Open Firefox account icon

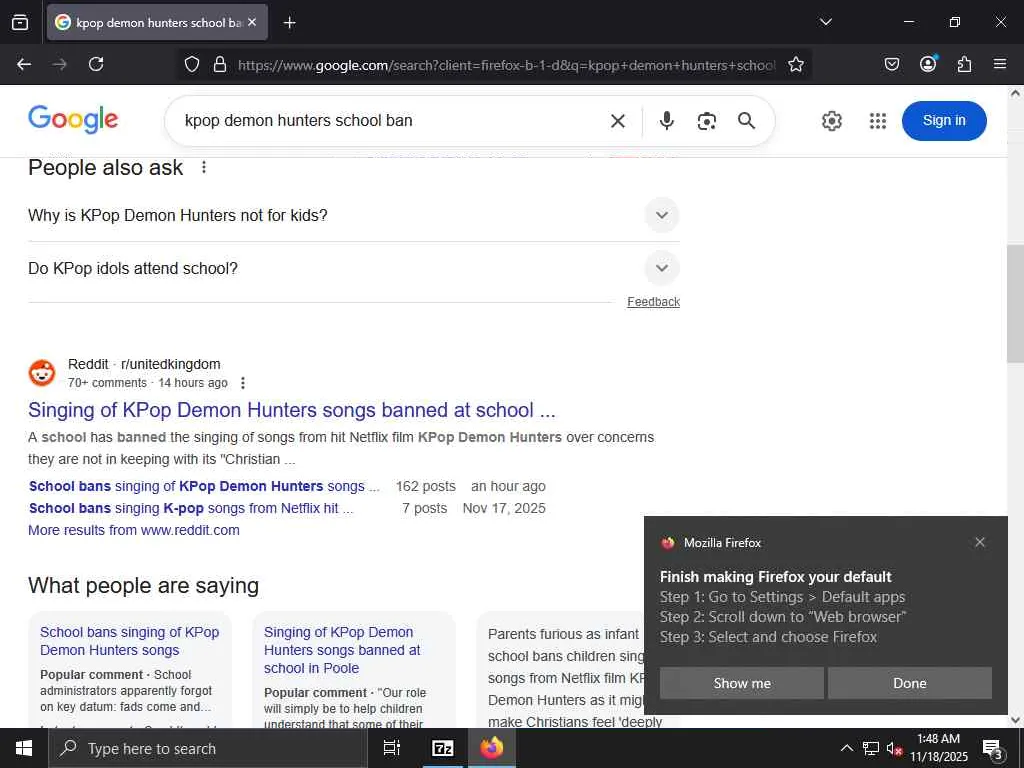click(x=928, y=63)
